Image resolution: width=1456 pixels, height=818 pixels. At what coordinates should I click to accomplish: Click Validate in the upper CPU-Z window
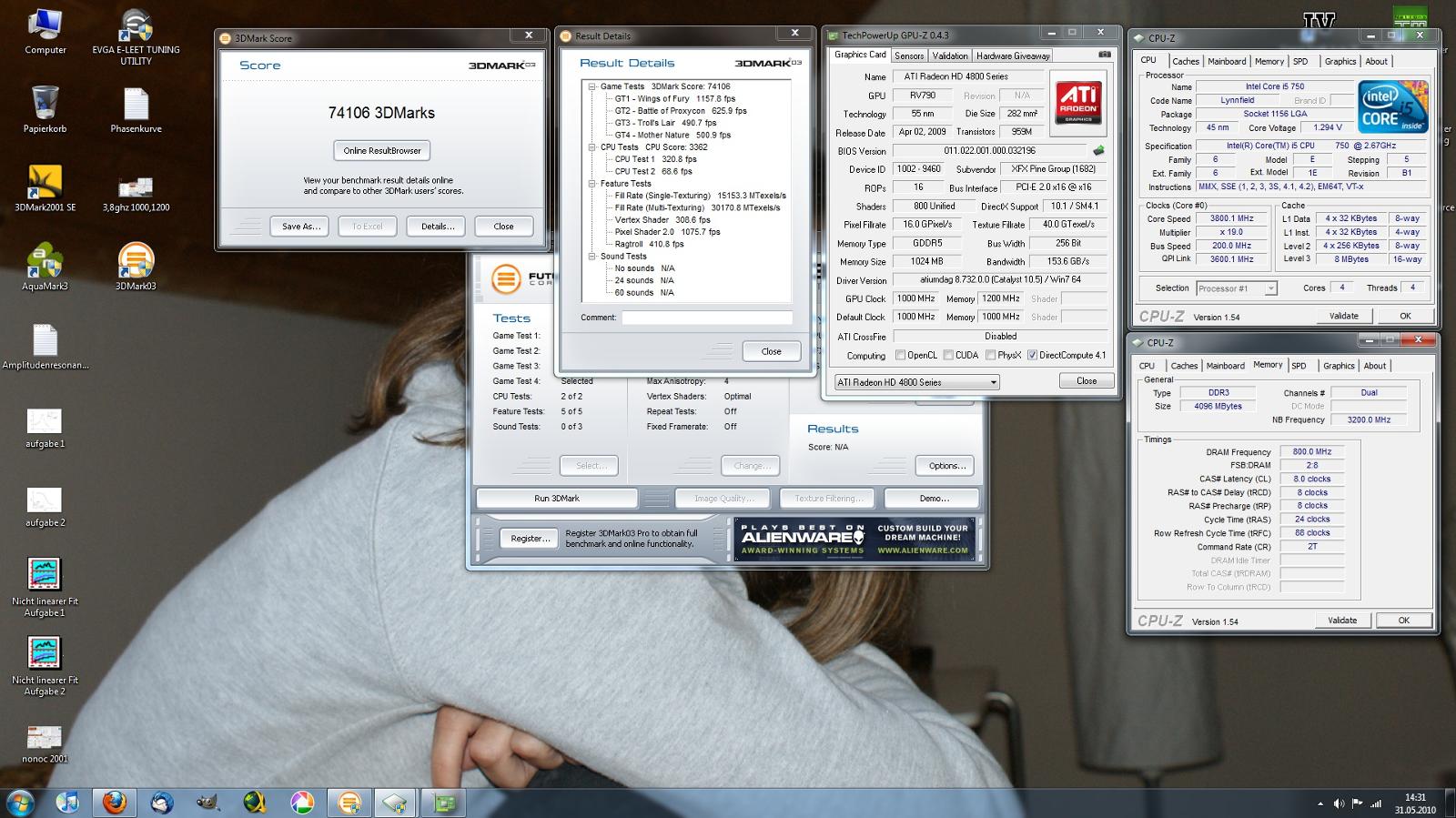[1343, 316]
